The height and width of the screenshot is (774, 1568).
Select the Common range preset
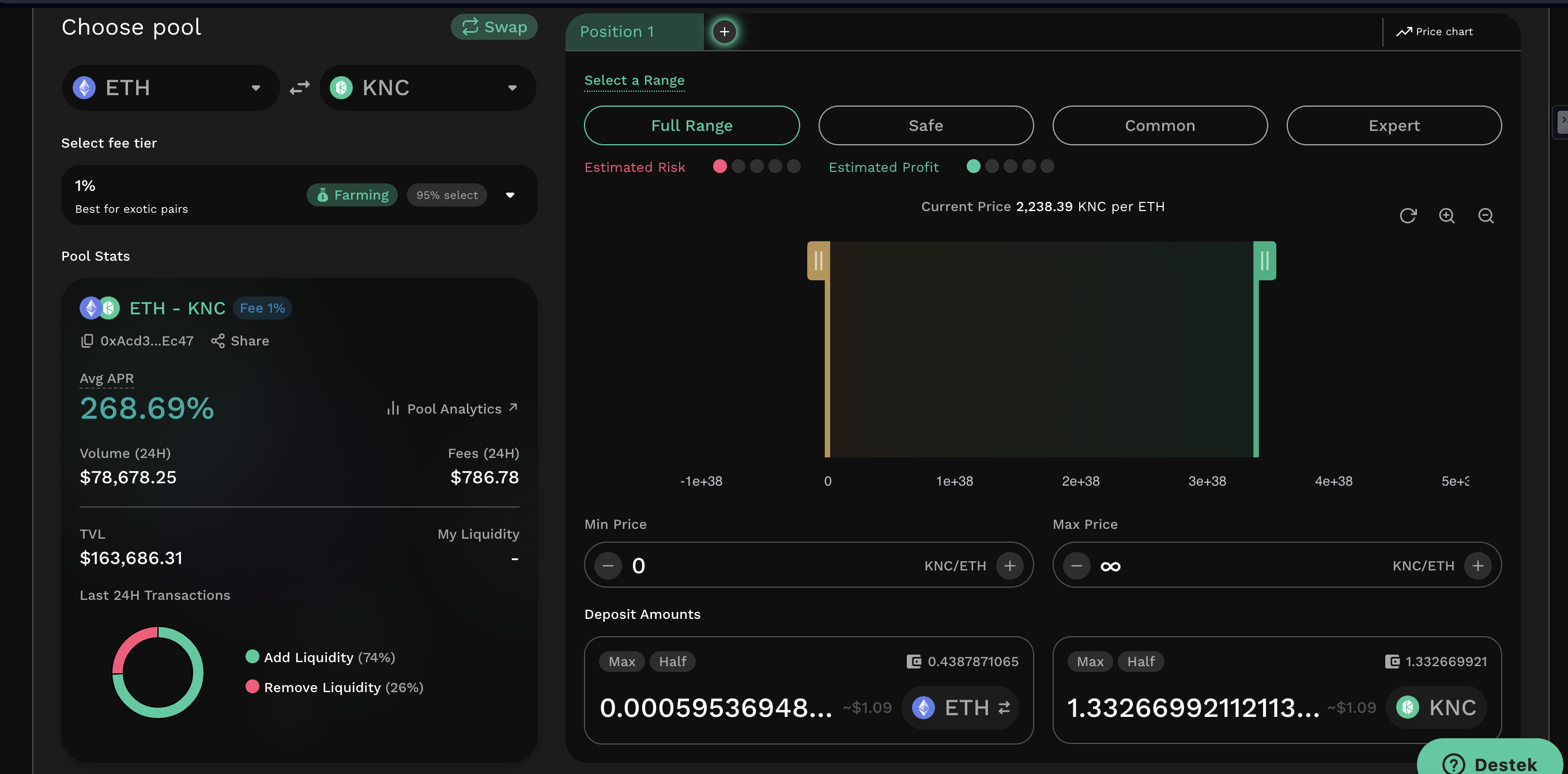[x=1159, y=126]
